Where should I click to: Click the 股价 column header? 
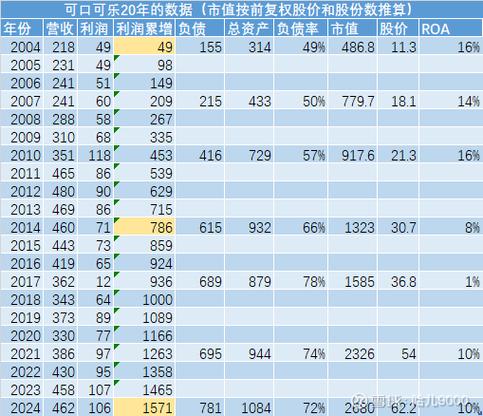(x=398, y=28)
